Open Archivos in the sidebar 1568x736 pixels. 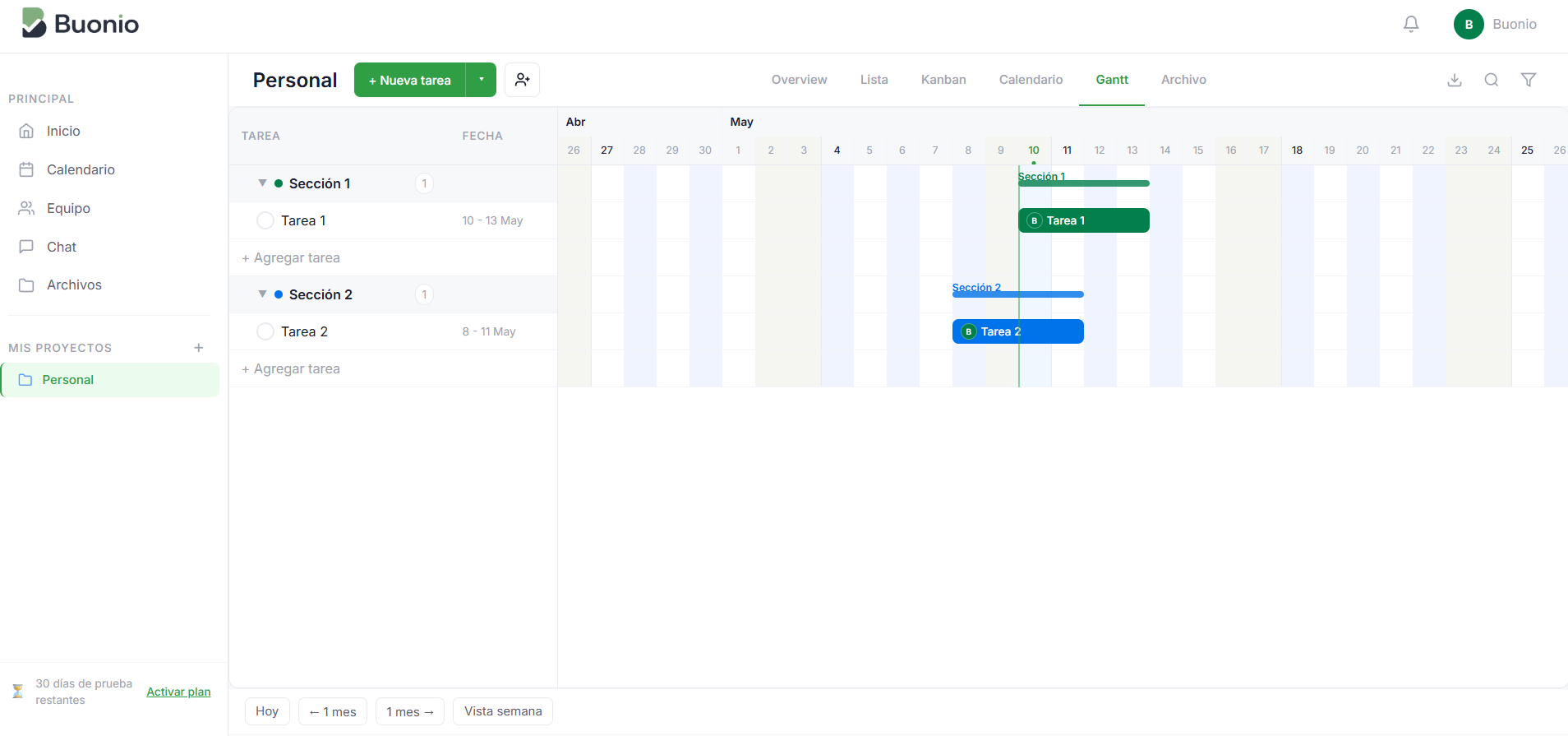click(x=74, y=285)
